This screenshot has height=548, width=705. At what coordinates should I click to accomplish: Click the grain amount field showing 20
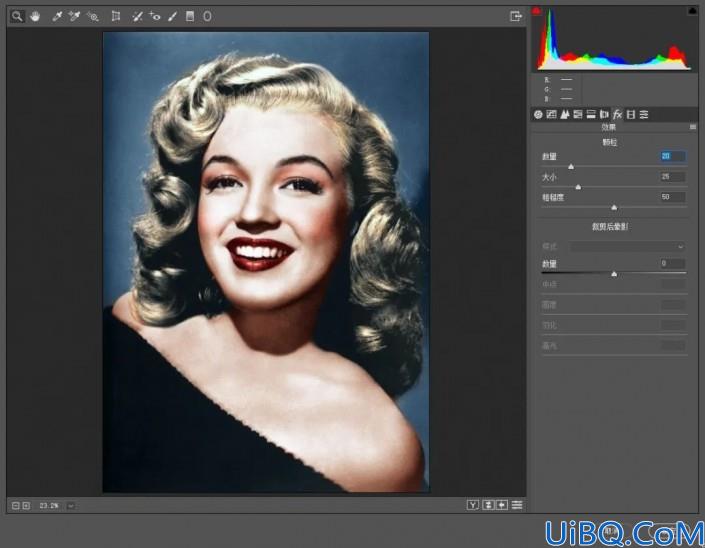click(673, 156)
